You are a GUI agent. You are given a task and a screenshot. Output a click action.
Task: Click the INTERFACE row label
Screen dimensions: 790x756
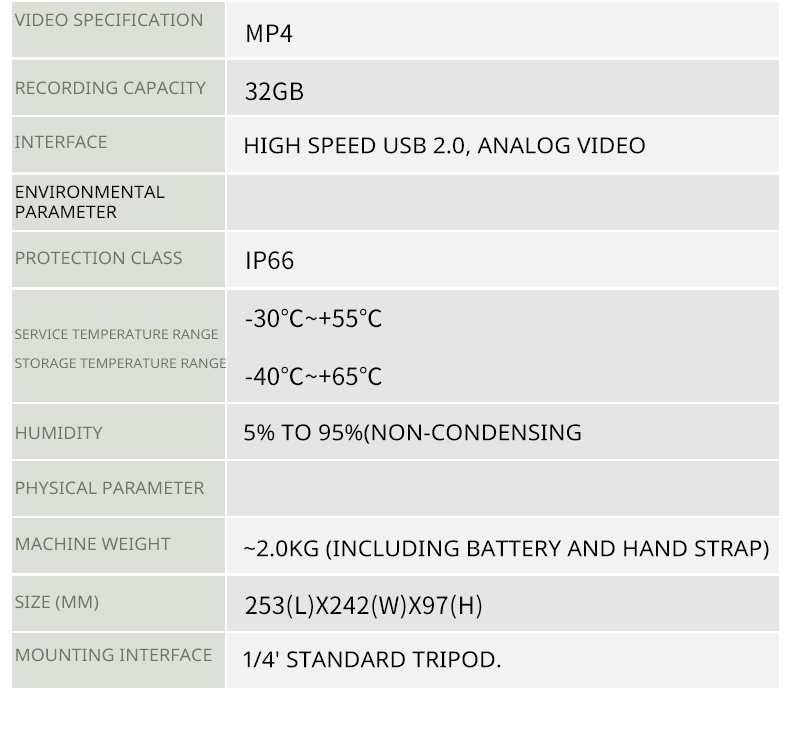pyautogui.click(x=61, y=142)
